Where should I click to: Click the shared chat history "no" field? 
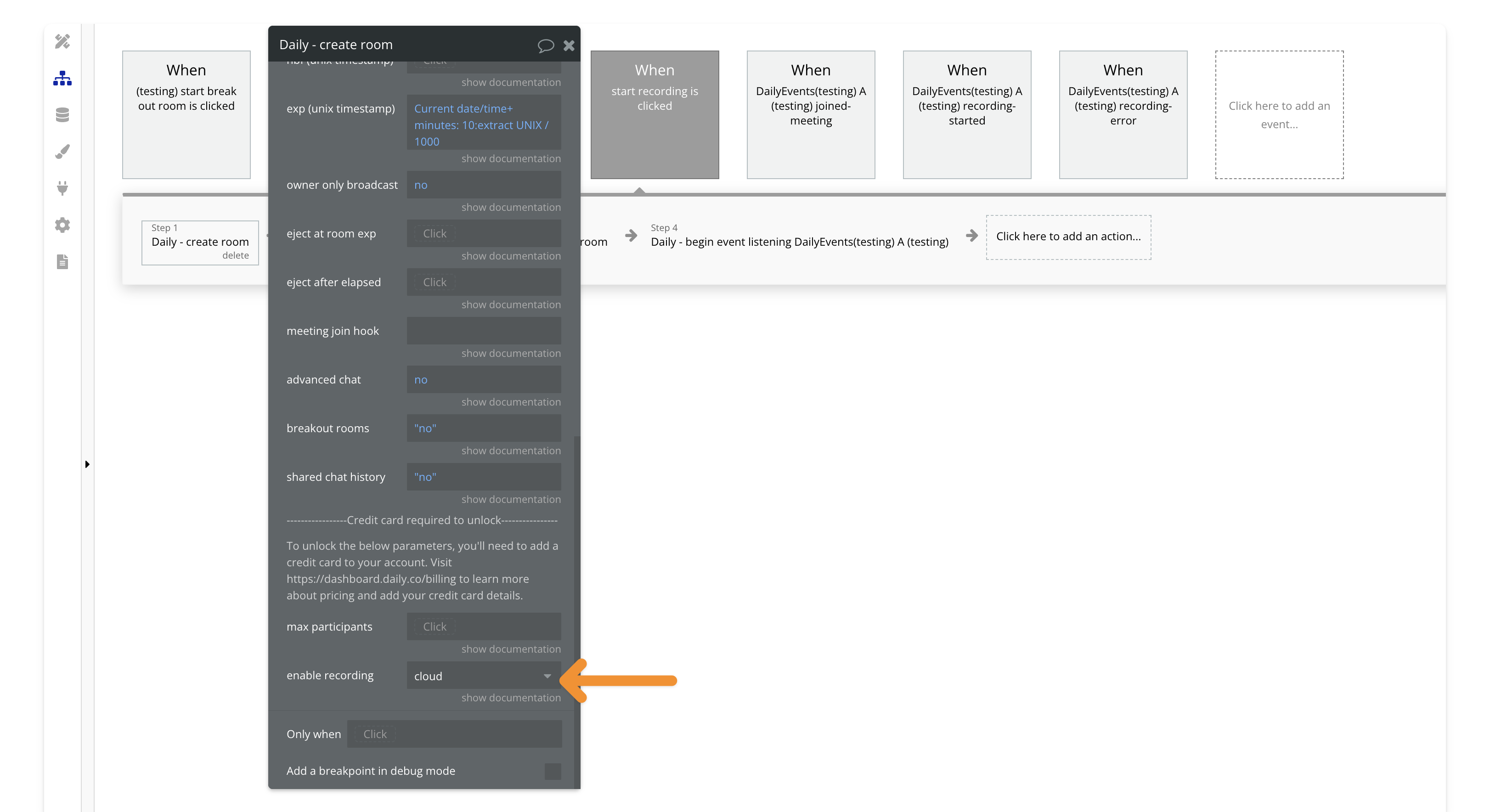pos(484,477)
